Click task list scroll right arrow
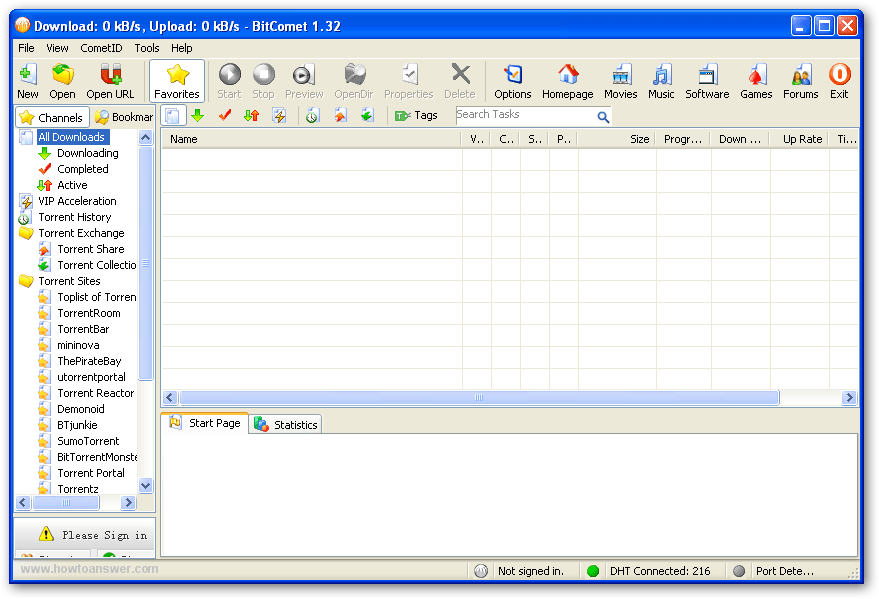This screenshot has width=879, height=599. tap(849, 397)
